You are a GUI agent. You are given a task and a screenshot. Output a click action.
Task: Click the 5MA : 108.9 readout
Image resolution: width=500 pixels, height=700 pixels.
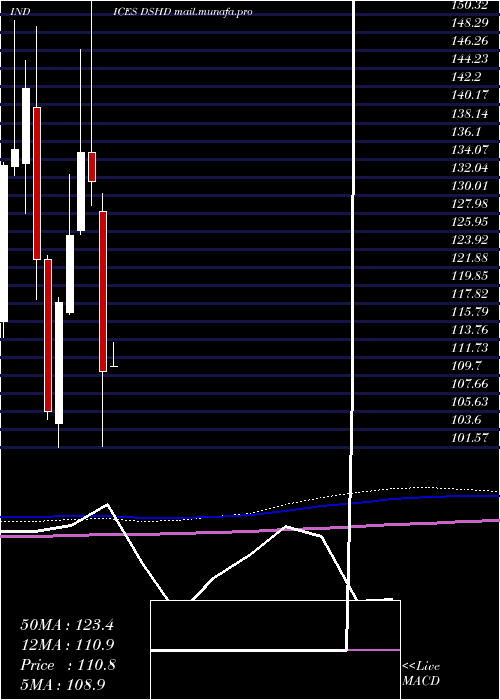62,684
